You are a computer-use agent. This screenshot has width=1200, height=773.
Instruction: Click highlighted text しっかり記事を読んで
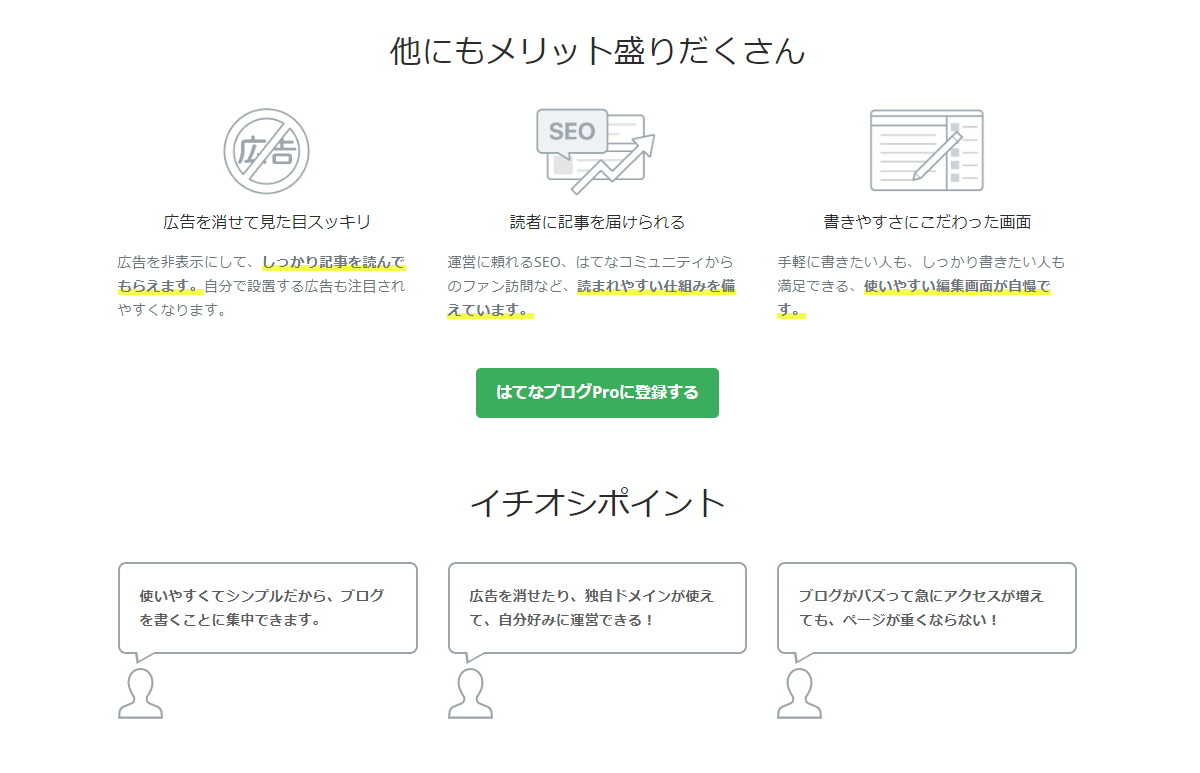[x=334, y=263]
